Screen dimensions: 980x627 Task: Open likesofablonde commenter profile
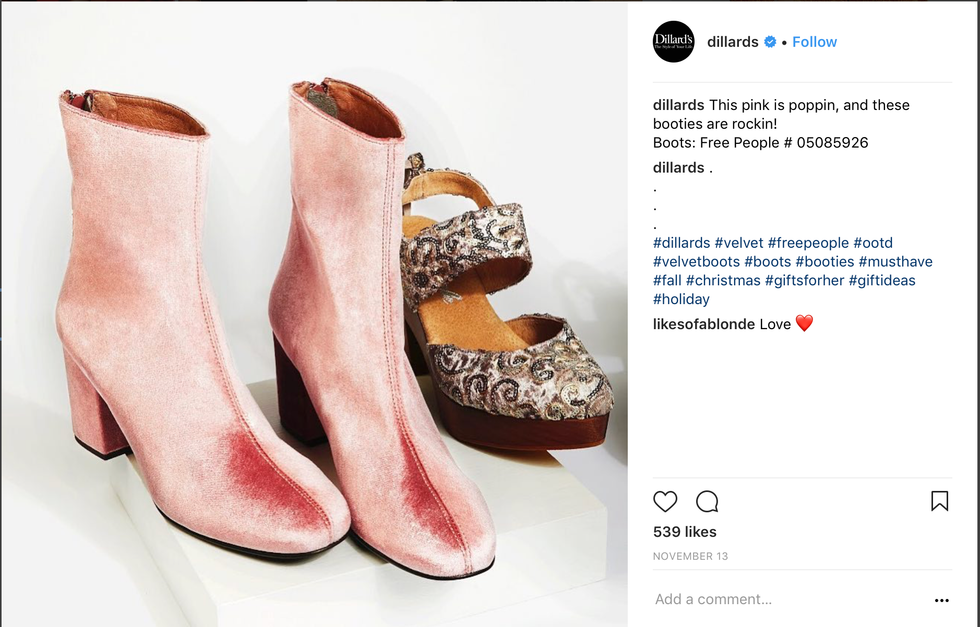pyautogui.click(x=703, y=324)
